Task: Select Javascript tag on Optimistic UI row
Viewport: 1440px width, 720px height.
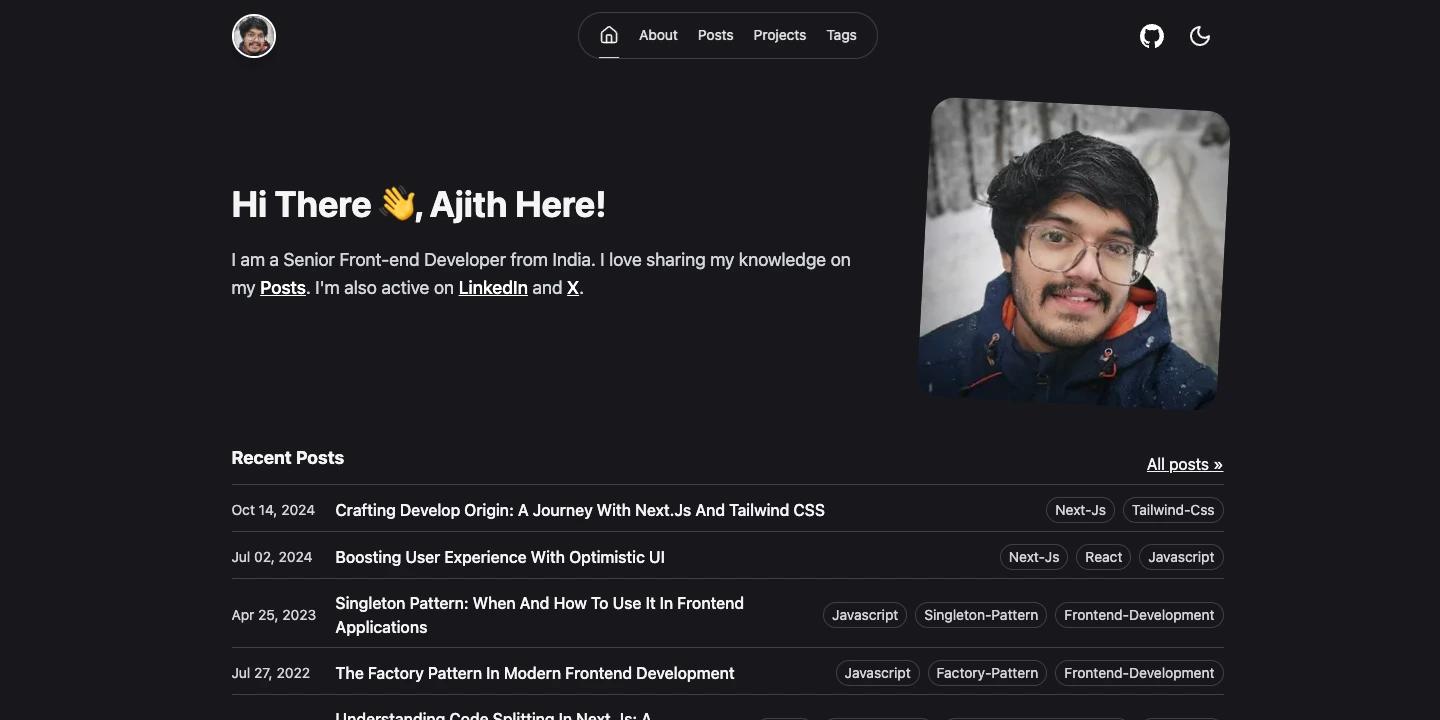Action: (1181, 557)
